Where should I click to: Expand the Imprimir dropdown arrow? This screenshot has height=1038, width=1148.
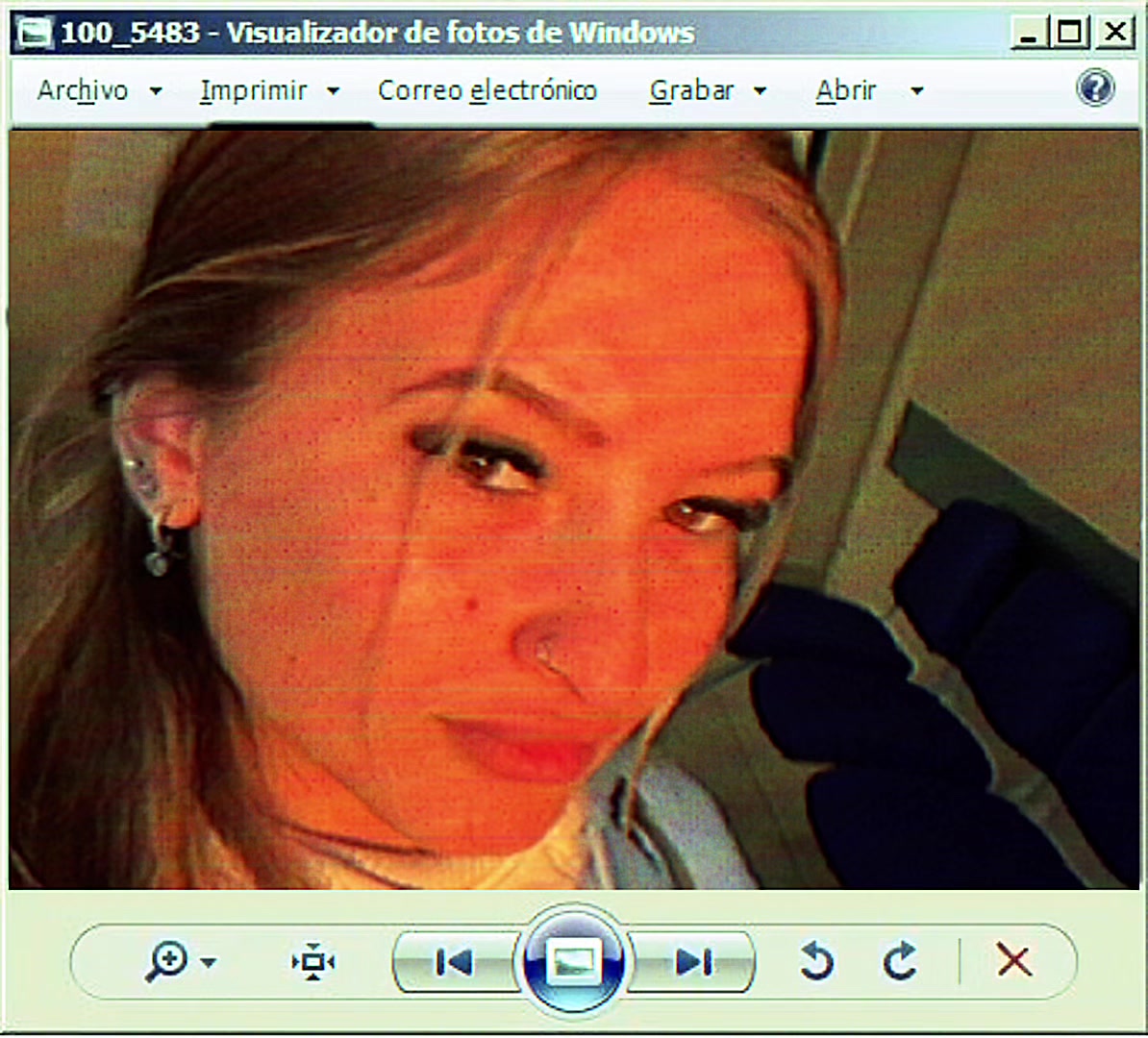333,91
